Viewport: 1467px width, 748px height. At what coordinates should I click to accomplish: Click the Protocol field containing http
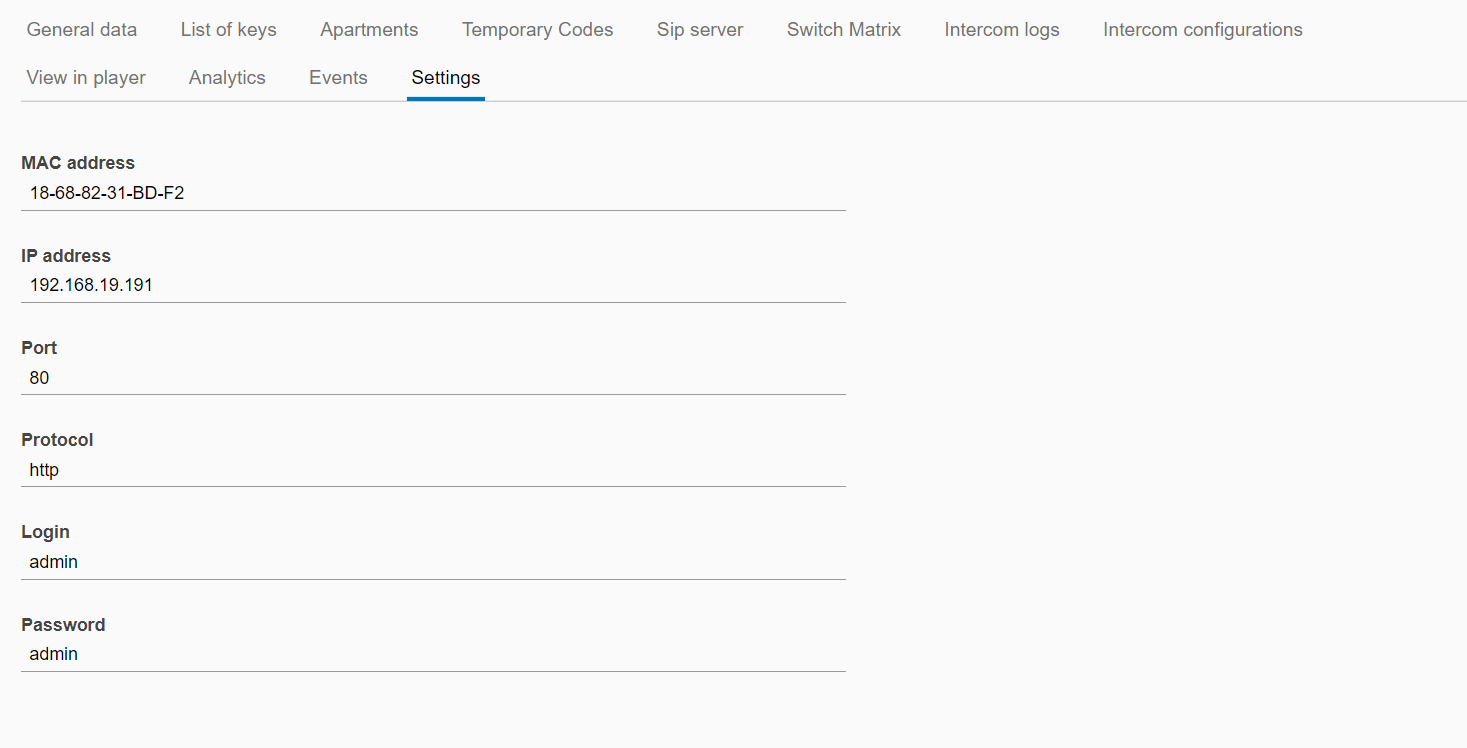click(x=432, y=470)
